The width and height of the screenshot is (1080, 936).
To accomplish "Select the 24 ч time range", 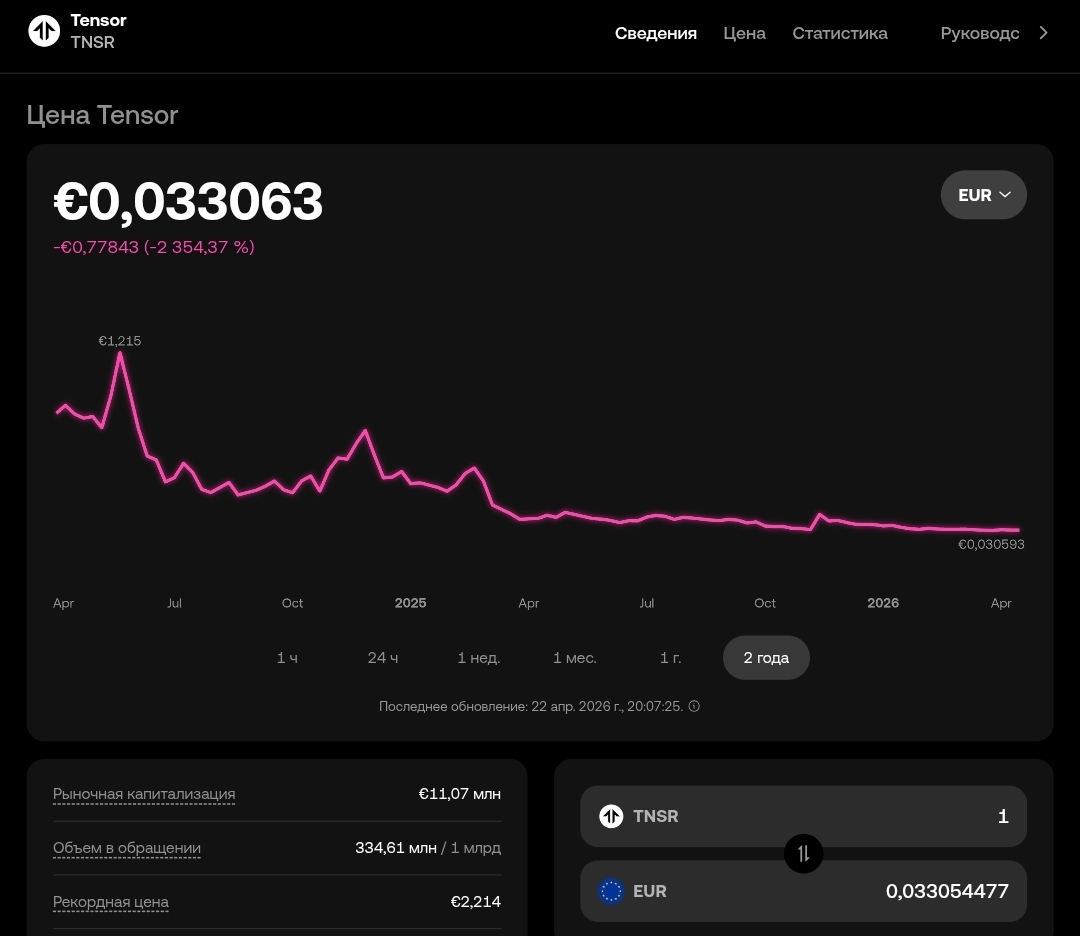I will (383, 658).
